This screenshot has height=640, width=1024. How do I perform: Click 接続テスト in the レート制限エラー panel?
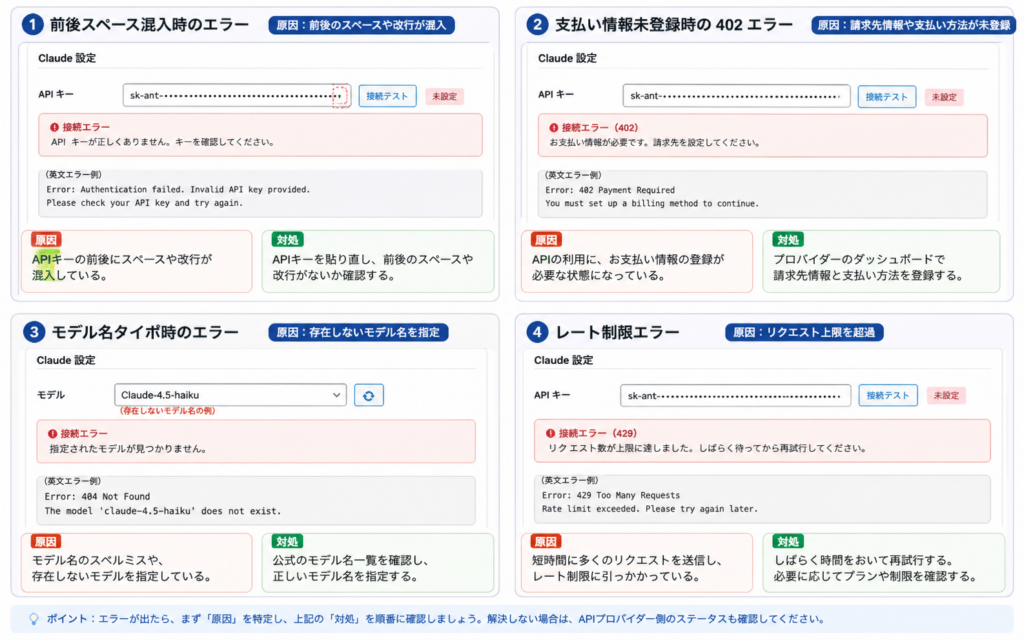click(x=888, y=395)
